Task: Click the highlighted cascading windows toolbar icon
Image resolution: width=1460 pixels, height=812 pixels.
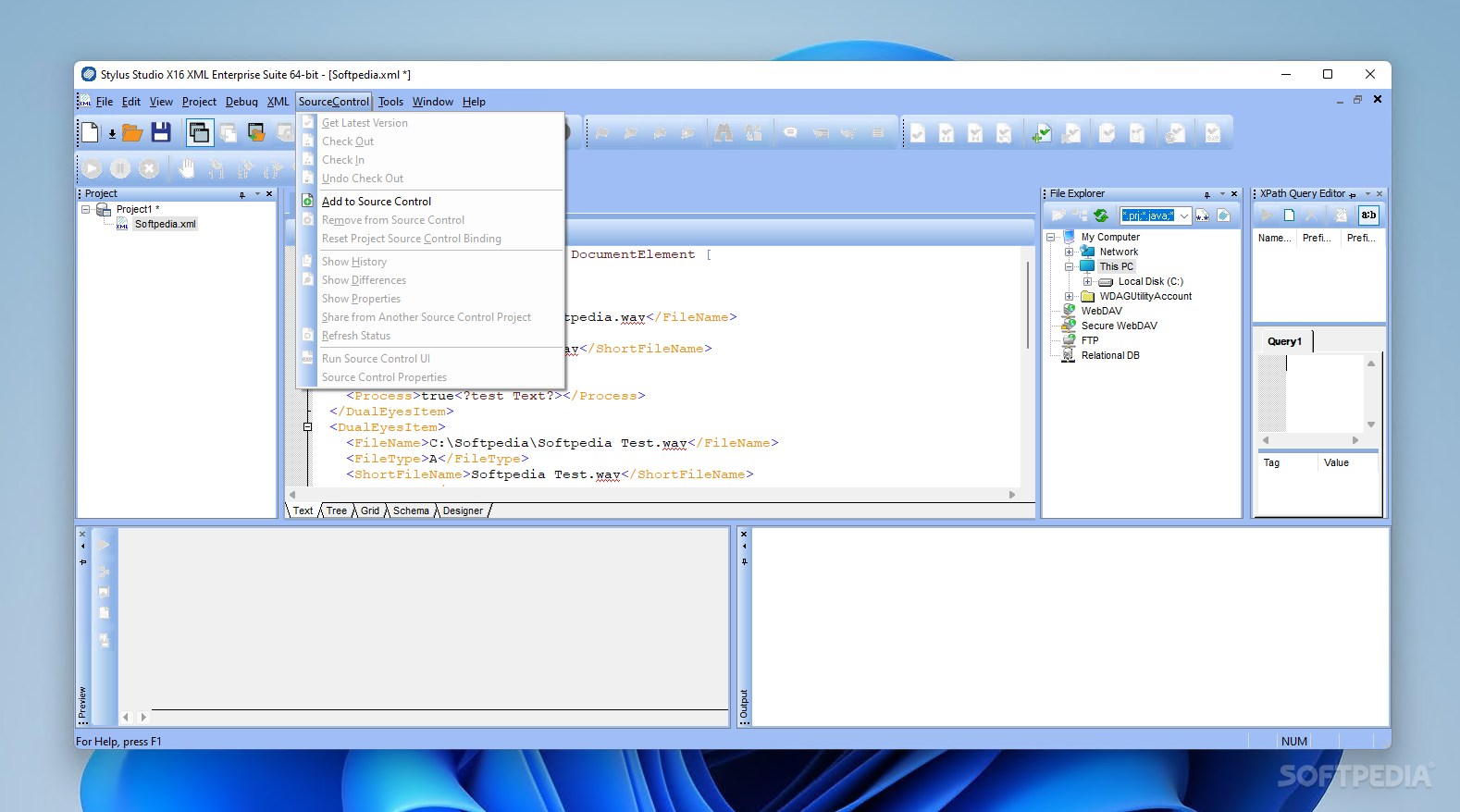Action: point(199,133)
